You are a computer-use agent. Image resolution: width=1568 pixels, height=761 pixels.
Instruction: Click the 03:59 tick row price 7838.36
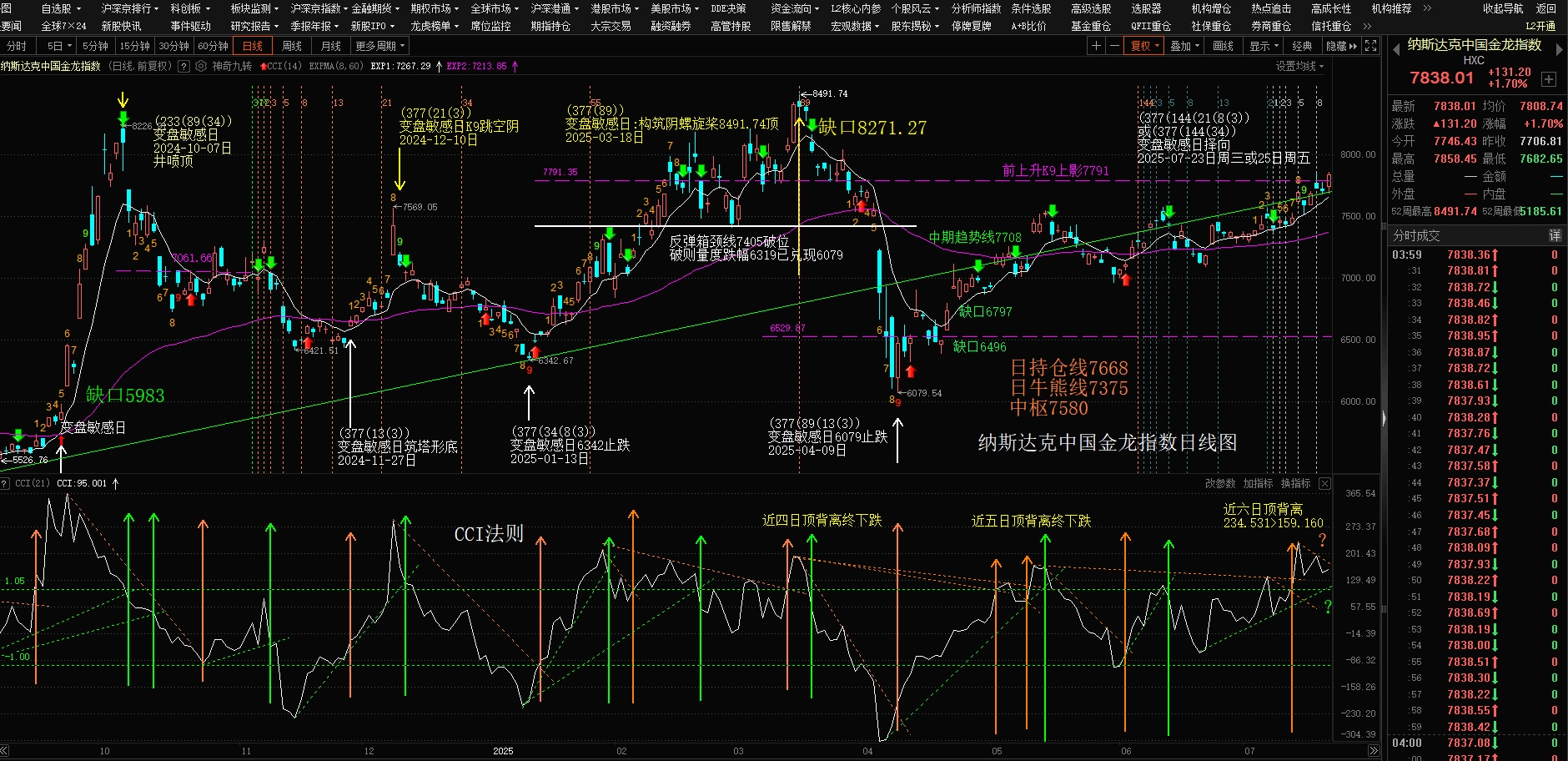tap(1469, 255)
